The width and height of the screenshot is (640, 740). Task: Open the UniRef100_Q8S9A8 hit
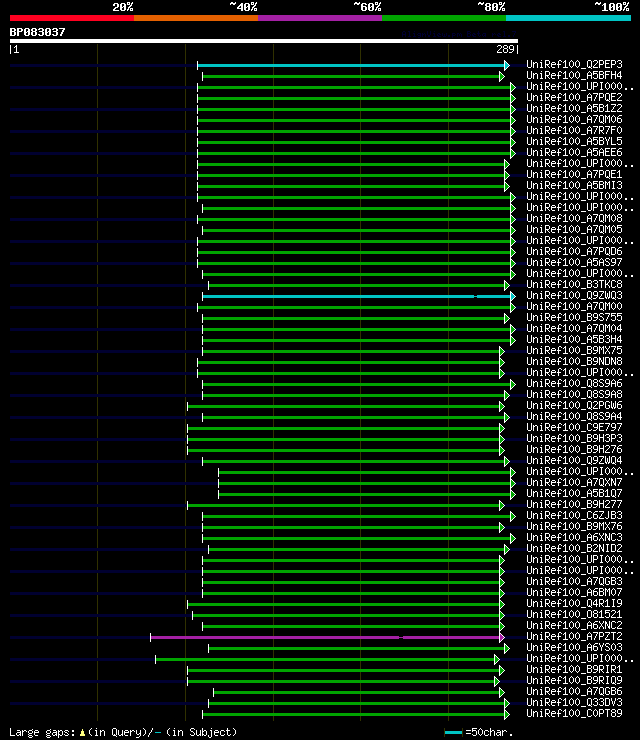(574, 395)
